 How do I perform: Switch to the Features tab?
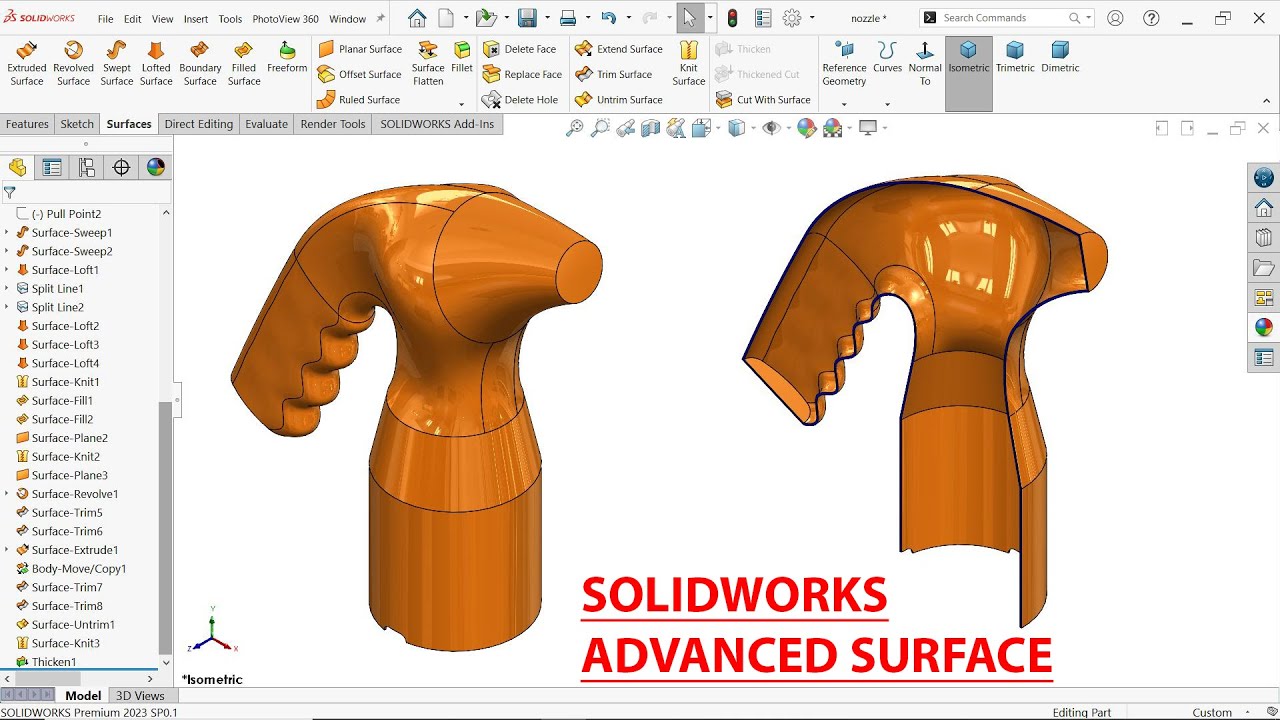click(x=27, y=124)
